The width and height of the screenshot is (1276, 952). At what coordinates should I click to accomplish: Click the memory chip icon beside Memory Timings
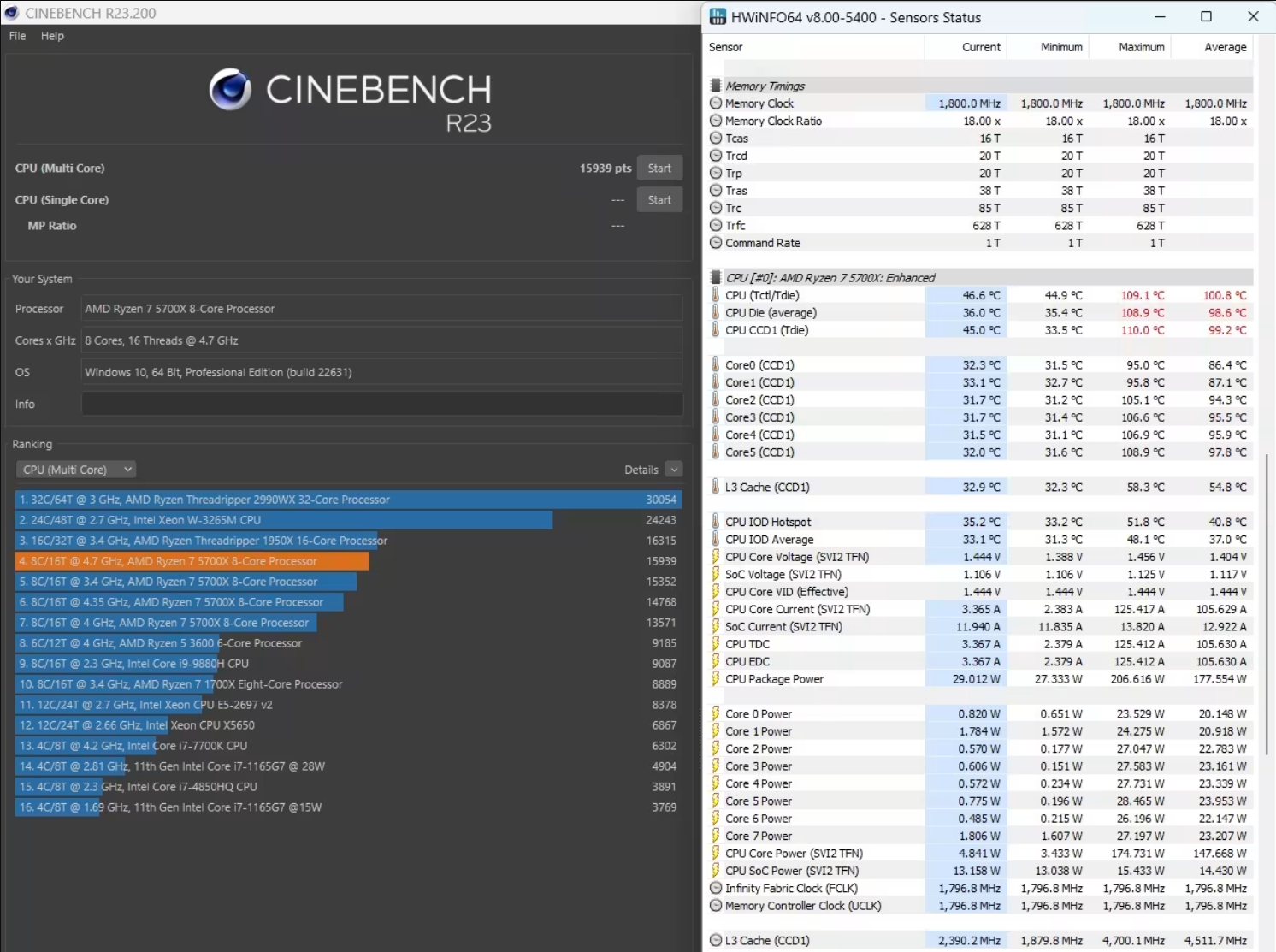pyautogui.click(x=716, y=85)
